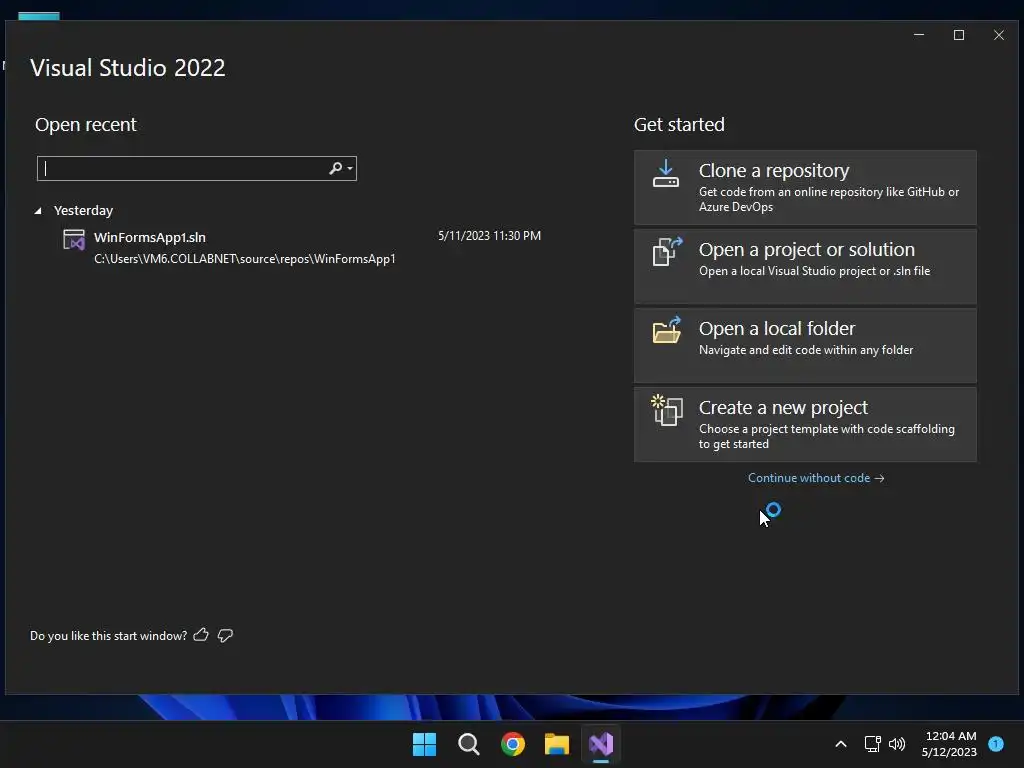Viewport: 1024px width, 768px height.
Task: Select the WinFormsApp1.sln file name
Action: click(x=150, y=237)
